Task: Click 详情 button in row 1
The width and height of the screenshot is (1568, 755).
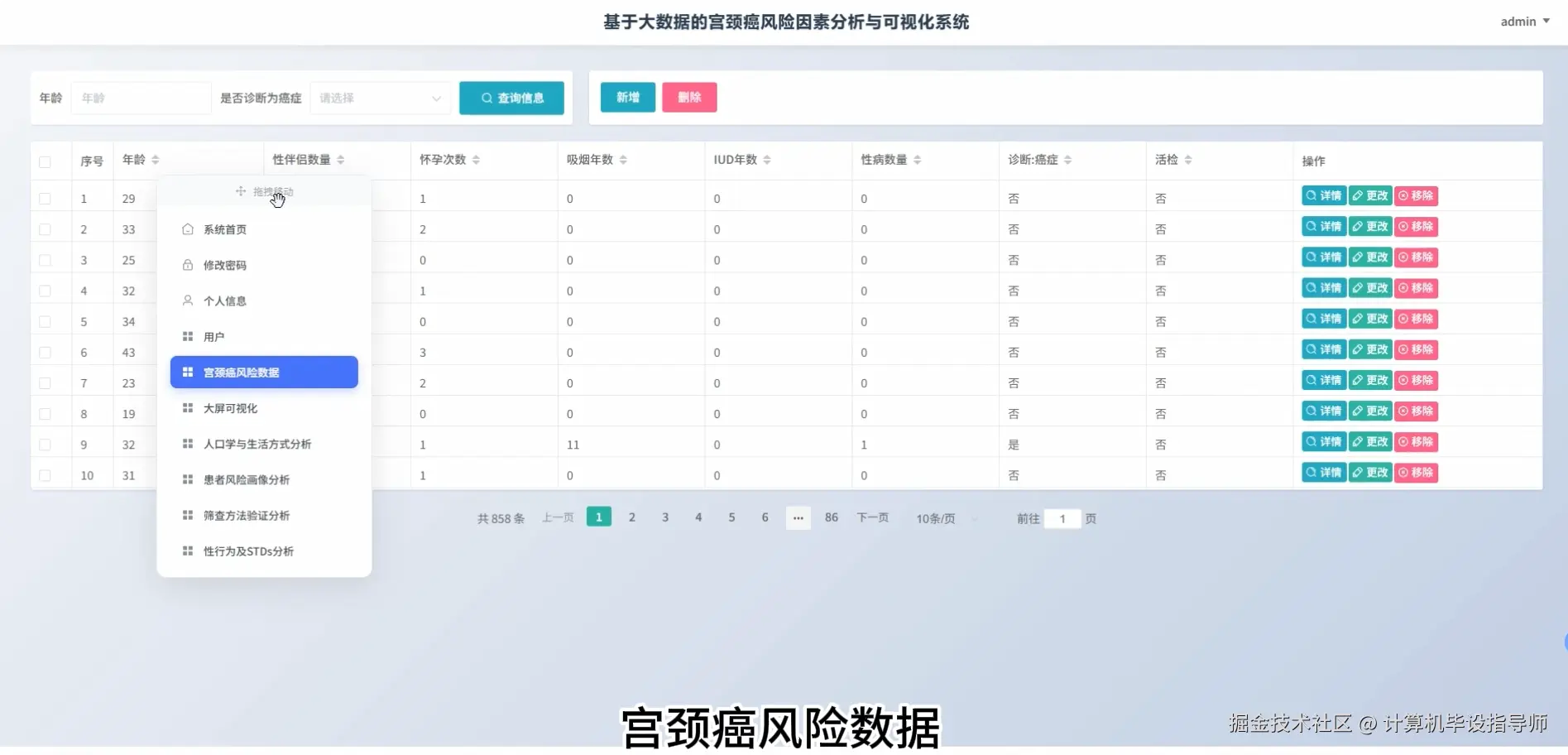Action: (x=1324, y=196)
